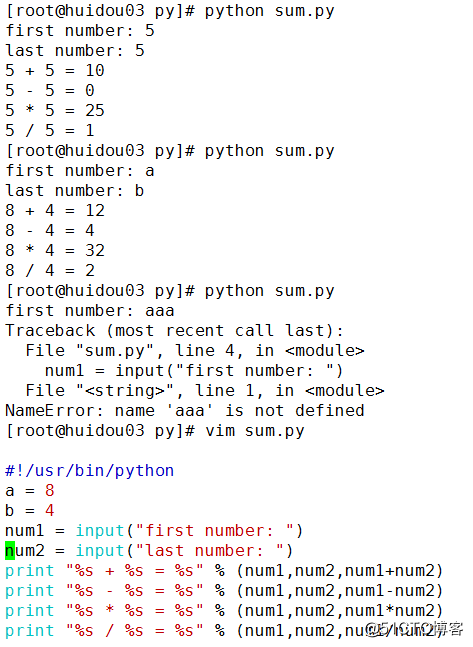Viewport: 473px width, 647px height.
Task: Click the red value 4 in b = 4
Action: [x=50, y=511]
